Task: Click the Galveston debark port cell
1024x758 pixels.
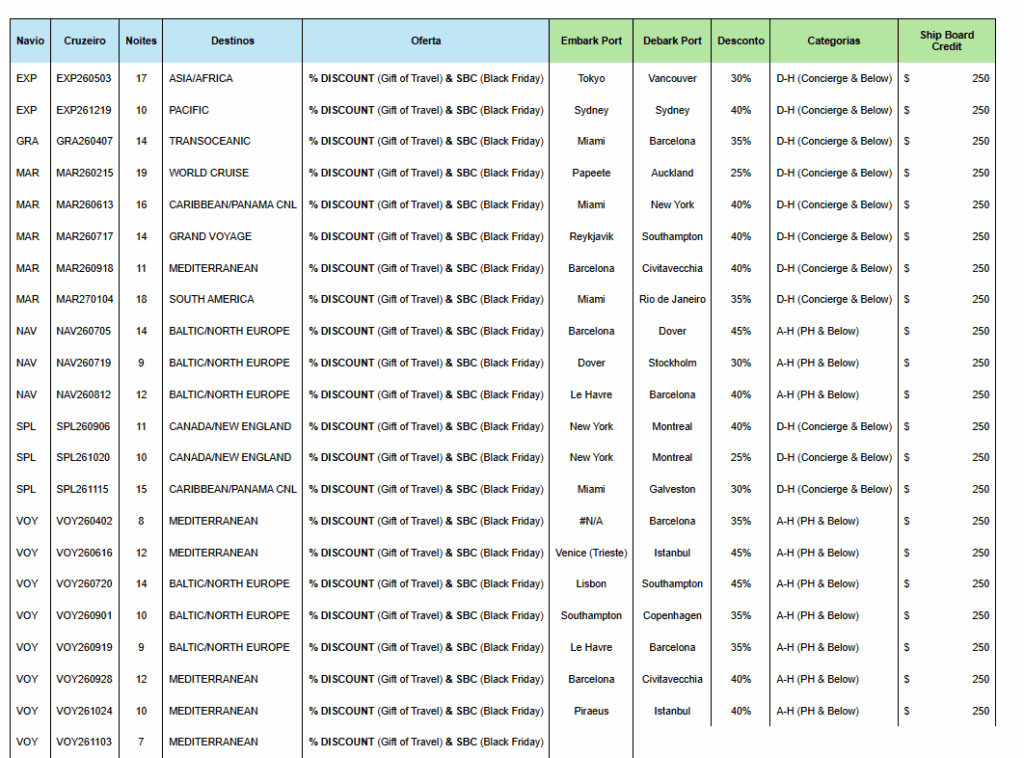Action: coord(672,489)
